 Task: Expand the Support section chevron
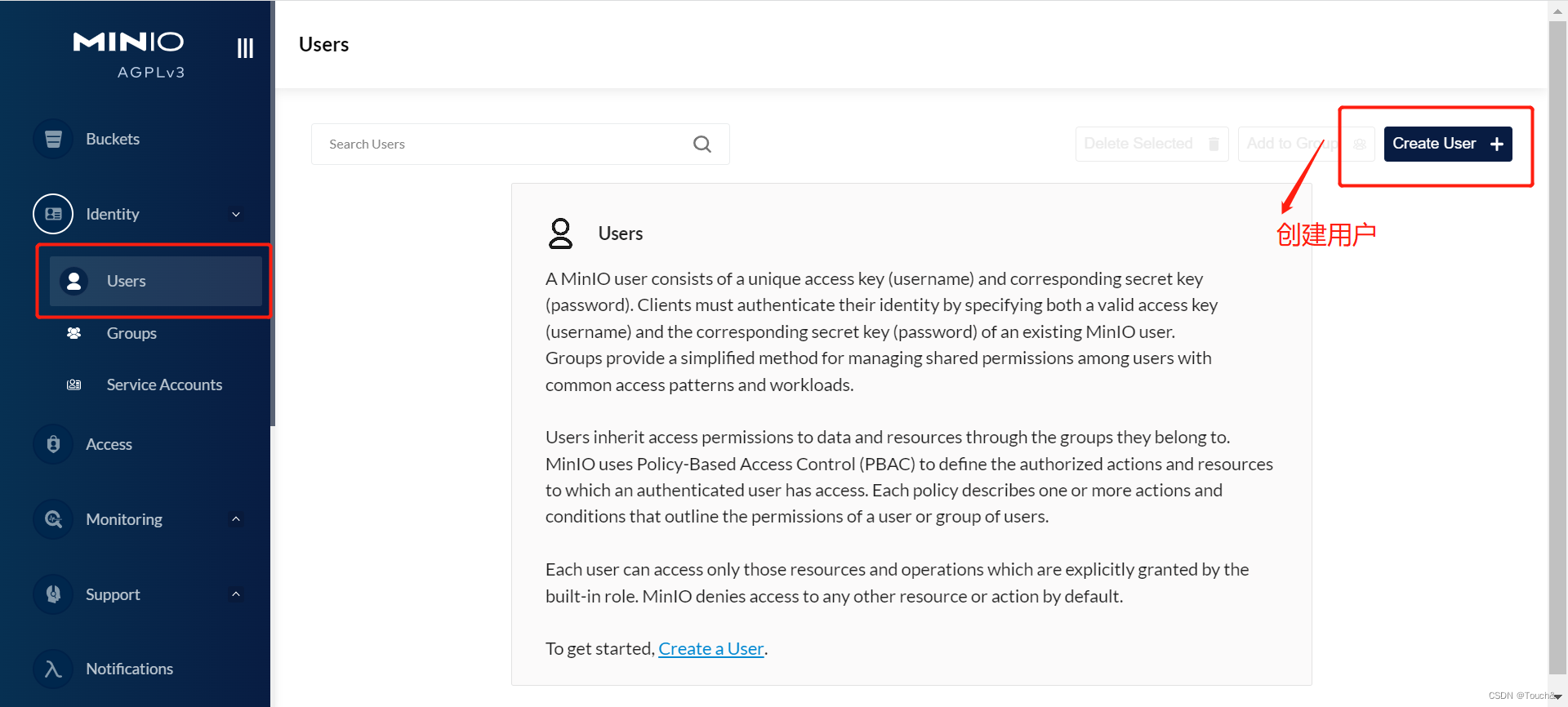[x=236, y=594]
